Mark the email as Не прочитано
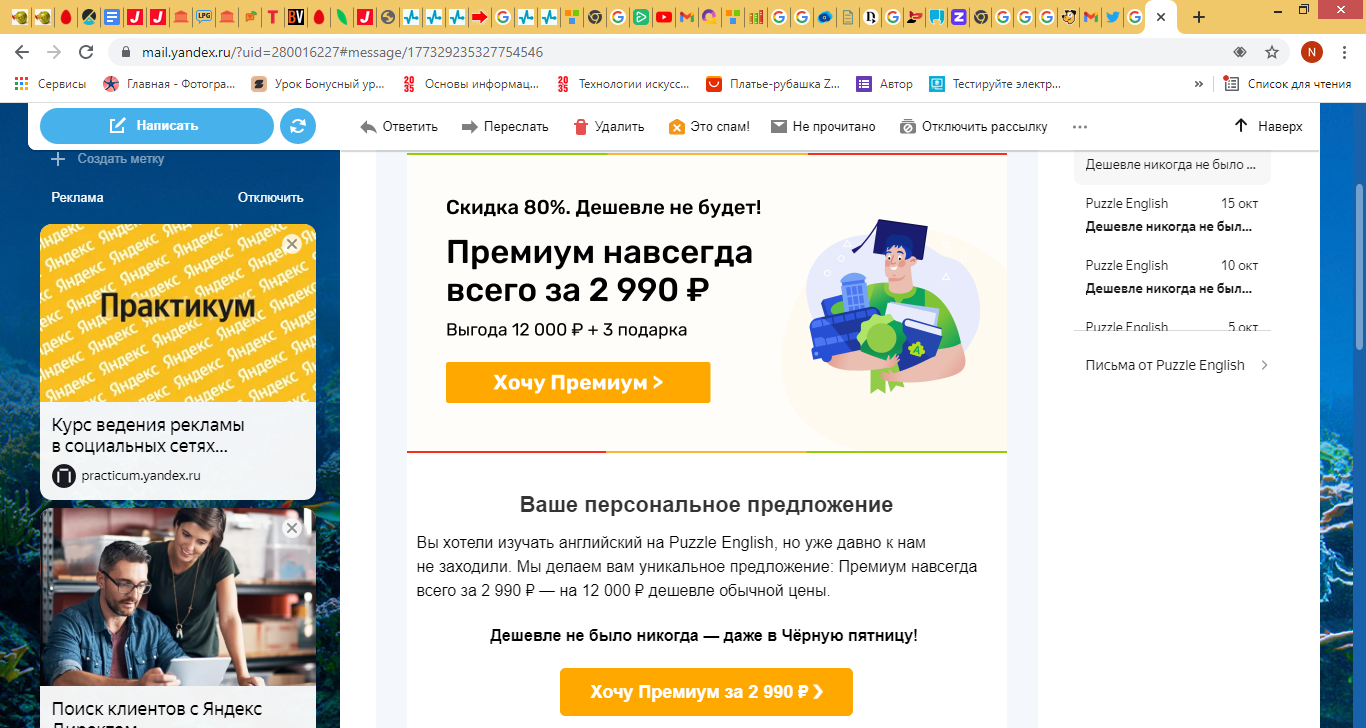 tap(823, 127)
